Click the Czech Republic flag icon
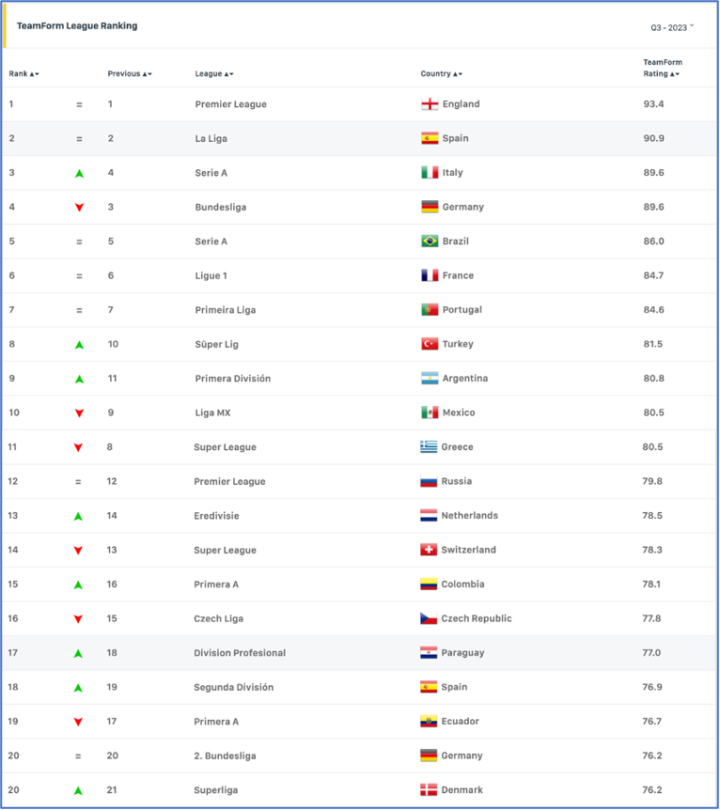 click(430, 619)
